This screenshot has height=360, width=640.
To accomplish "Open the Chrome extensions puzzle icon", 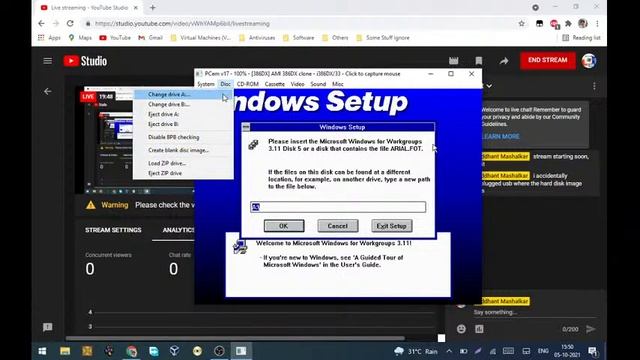I will pos(568,24).
